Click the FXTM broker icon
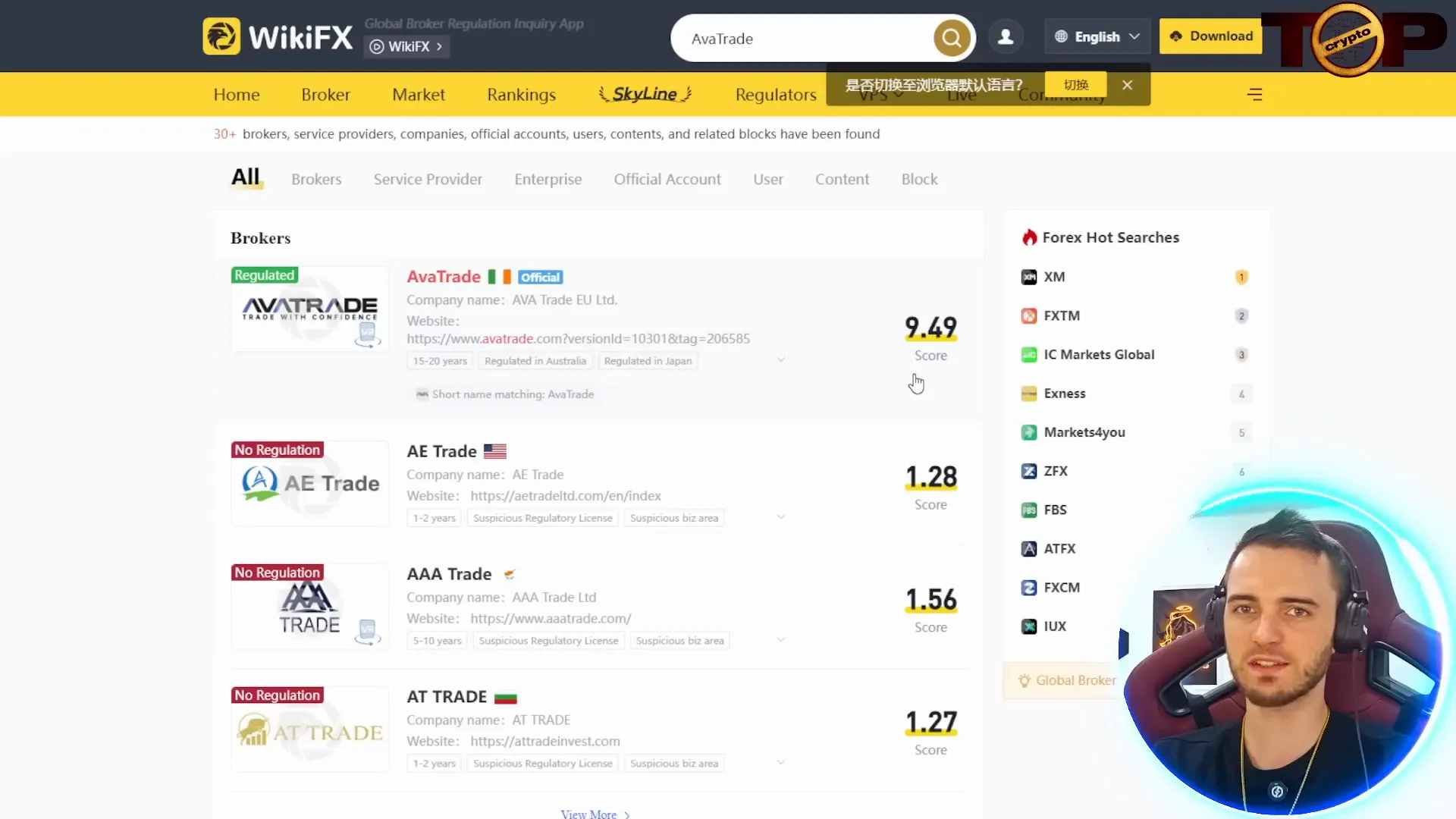 pos(1029,315)
